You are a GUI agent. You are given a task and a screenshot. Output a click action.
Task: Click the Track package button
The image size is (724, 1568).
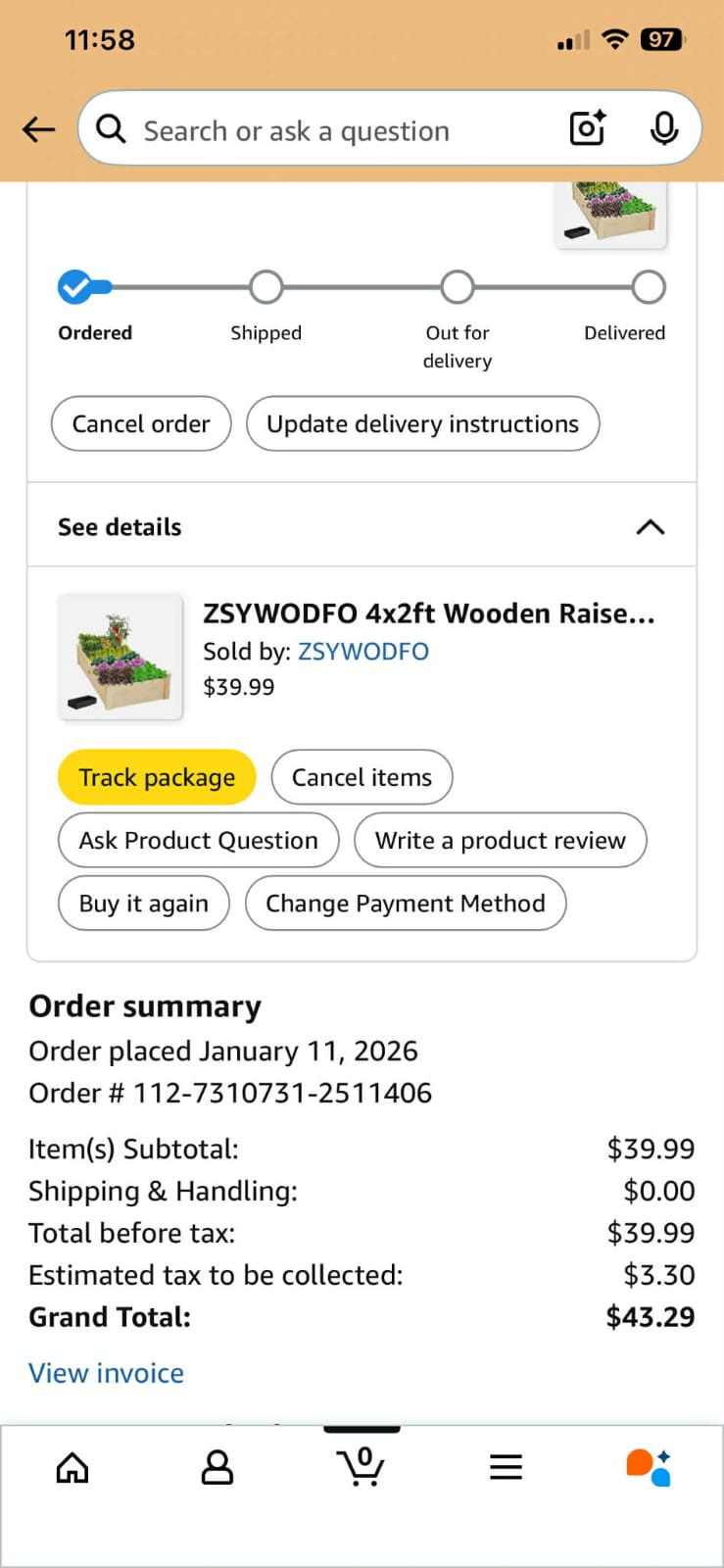157,777
